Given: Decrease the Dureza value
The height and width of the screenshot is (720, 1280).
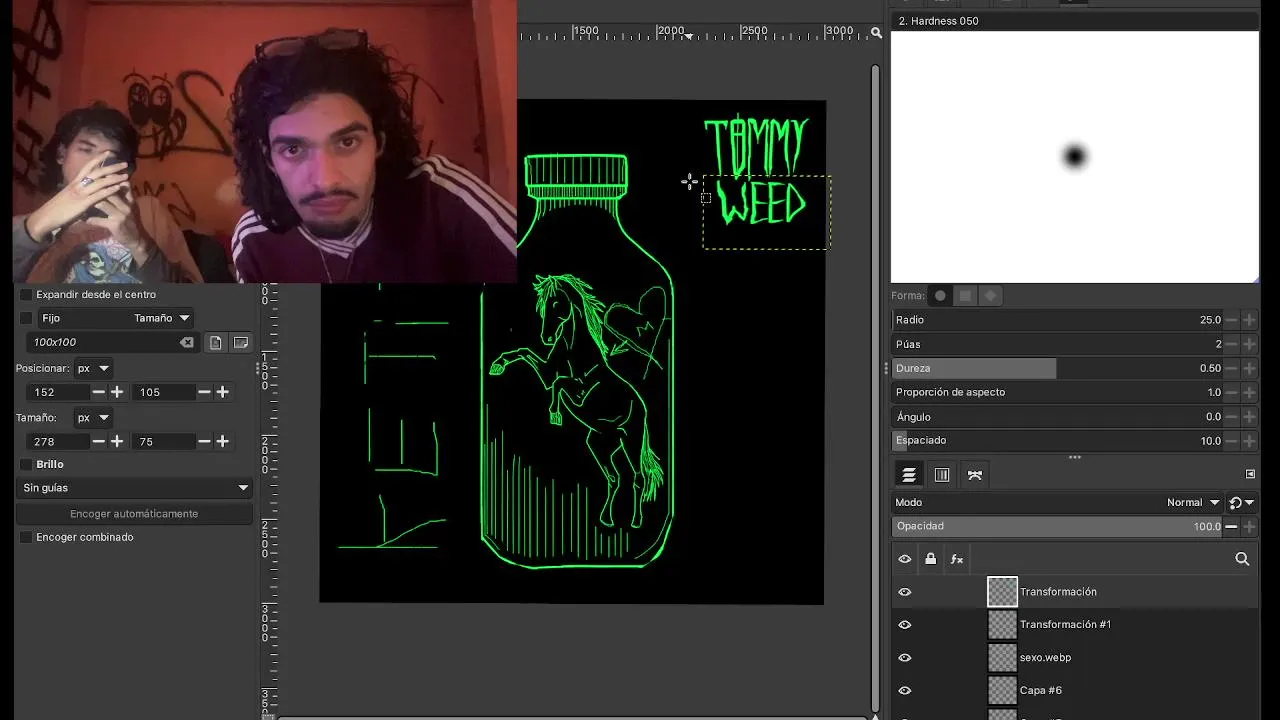Looking at the screenshot, I should (1231, 368).
